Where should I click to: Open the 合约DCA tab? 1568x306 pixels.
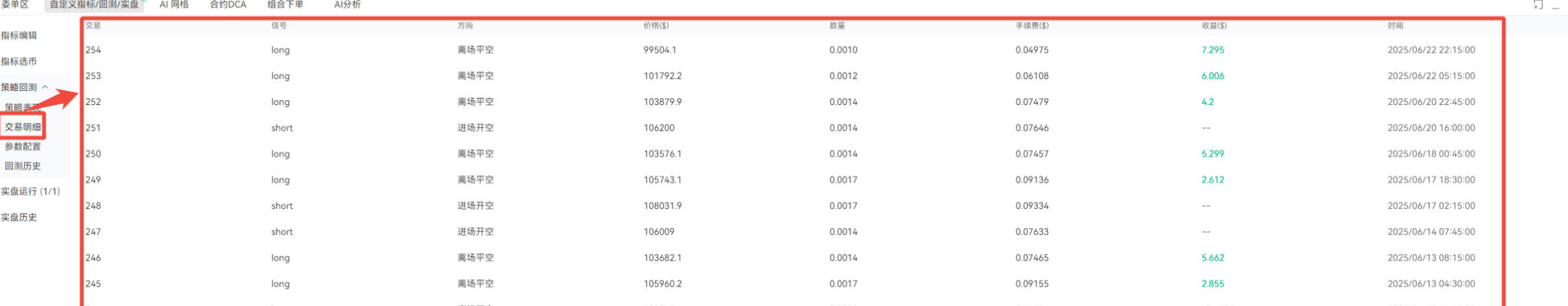click(x=228, y=5)
